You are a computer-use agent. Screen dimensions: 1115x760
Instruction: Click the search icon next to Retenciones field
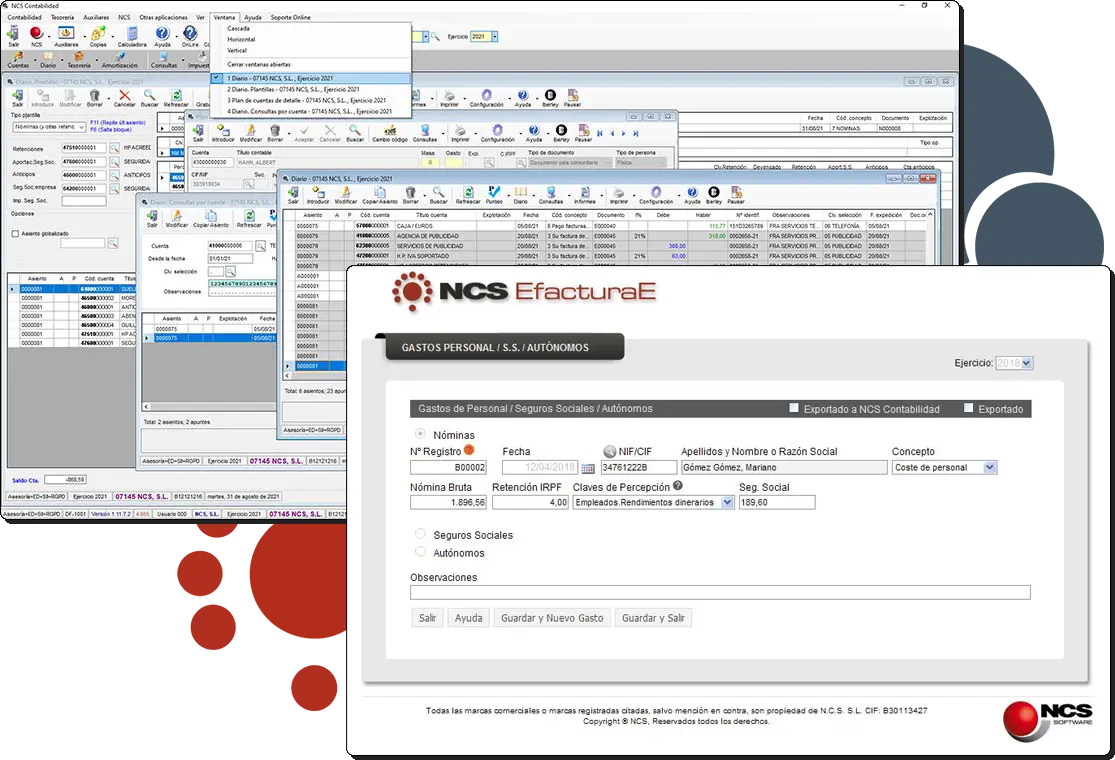114,148
